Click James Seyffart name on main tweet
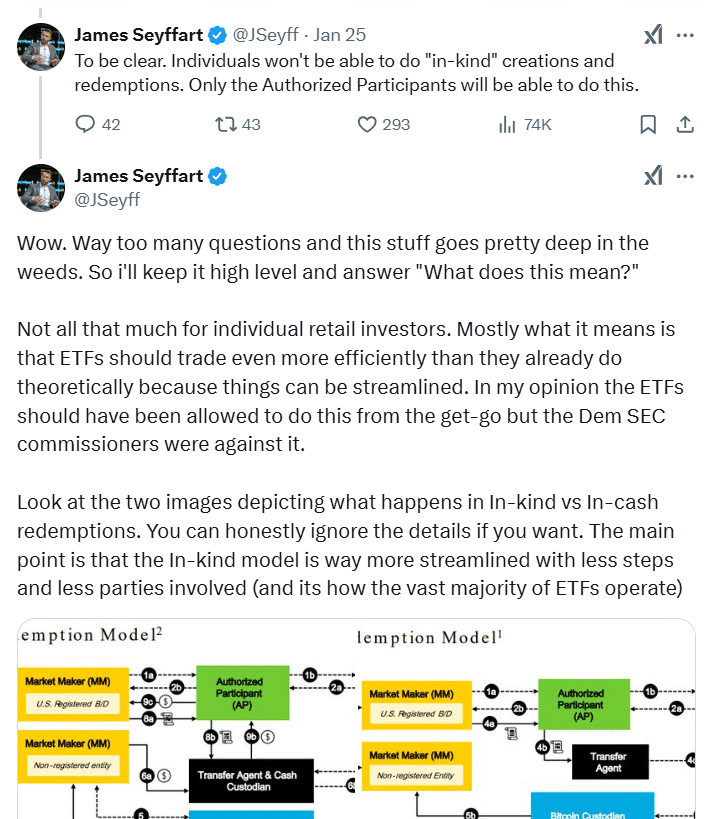This screenshot has height=819, width=715. coord(137,177)
